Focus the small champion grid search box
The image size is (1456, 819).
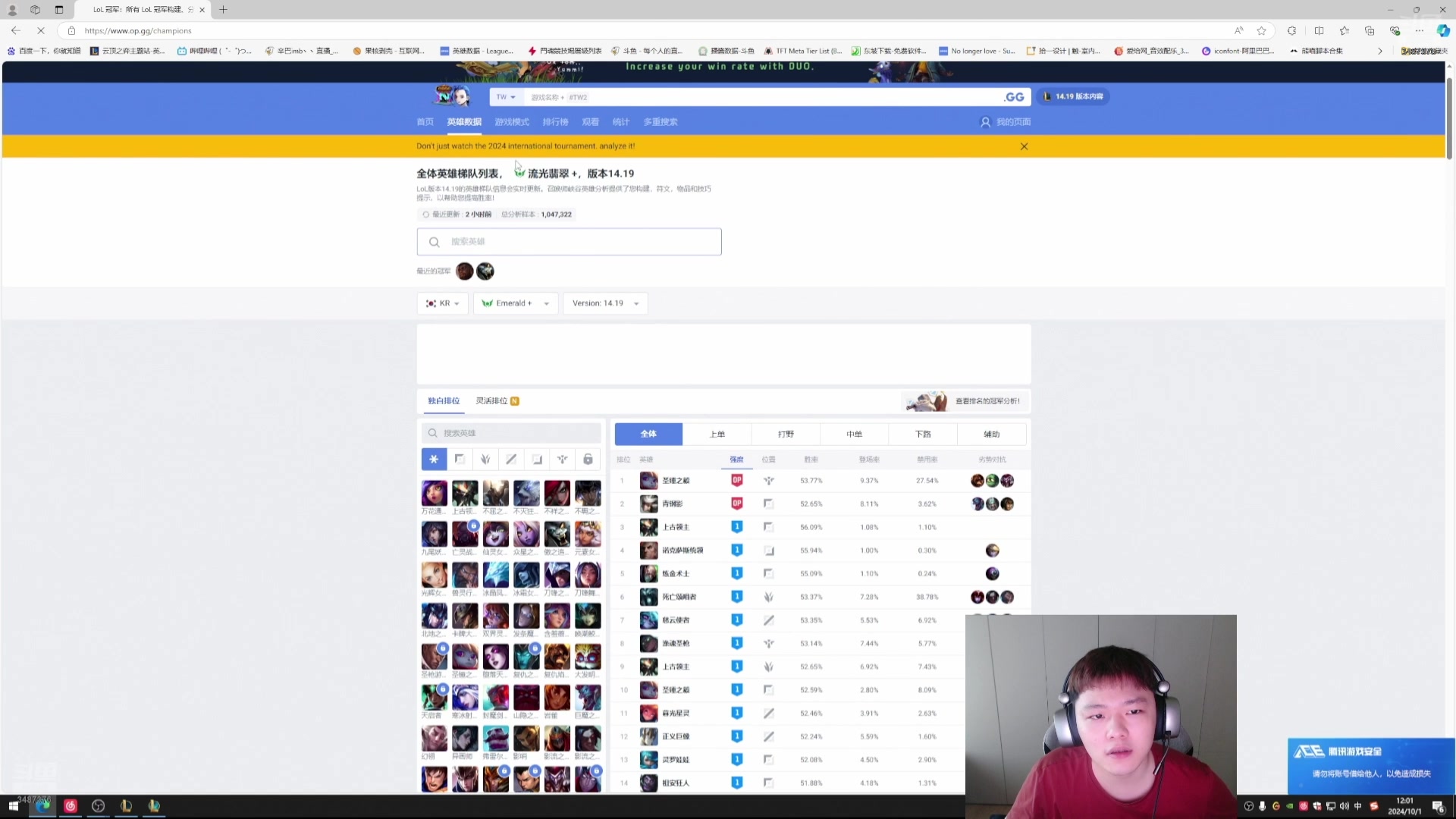(x=511, y=433)
